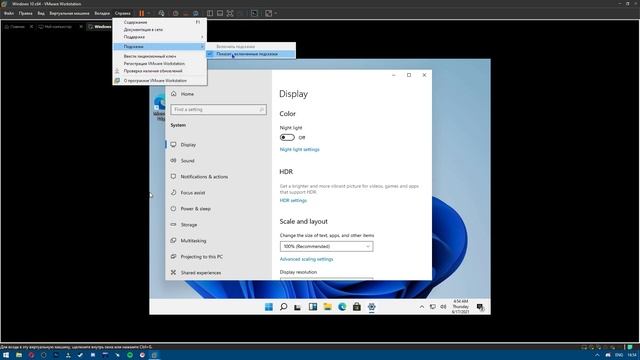Click the send Ctrl+Alt+Del toolbar icon
Viewport: 640px width, 360px height.
(x=162, y=13)
